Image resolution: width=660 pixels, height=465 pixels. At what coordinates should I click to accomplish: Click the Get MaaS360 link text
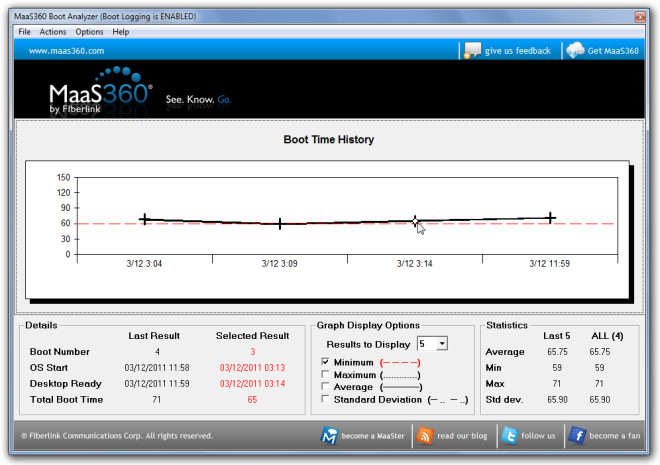613,51
